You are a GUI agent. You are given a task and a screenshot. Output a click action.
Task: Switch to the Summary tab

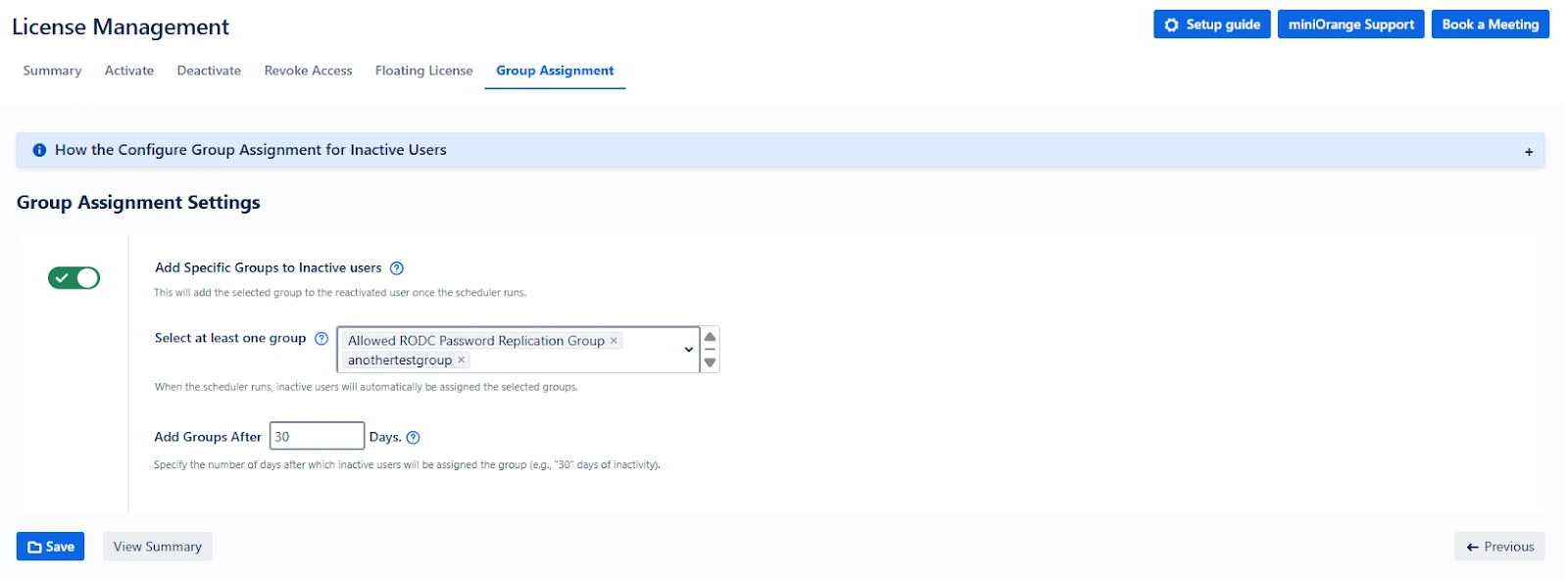tap(52, 71)
